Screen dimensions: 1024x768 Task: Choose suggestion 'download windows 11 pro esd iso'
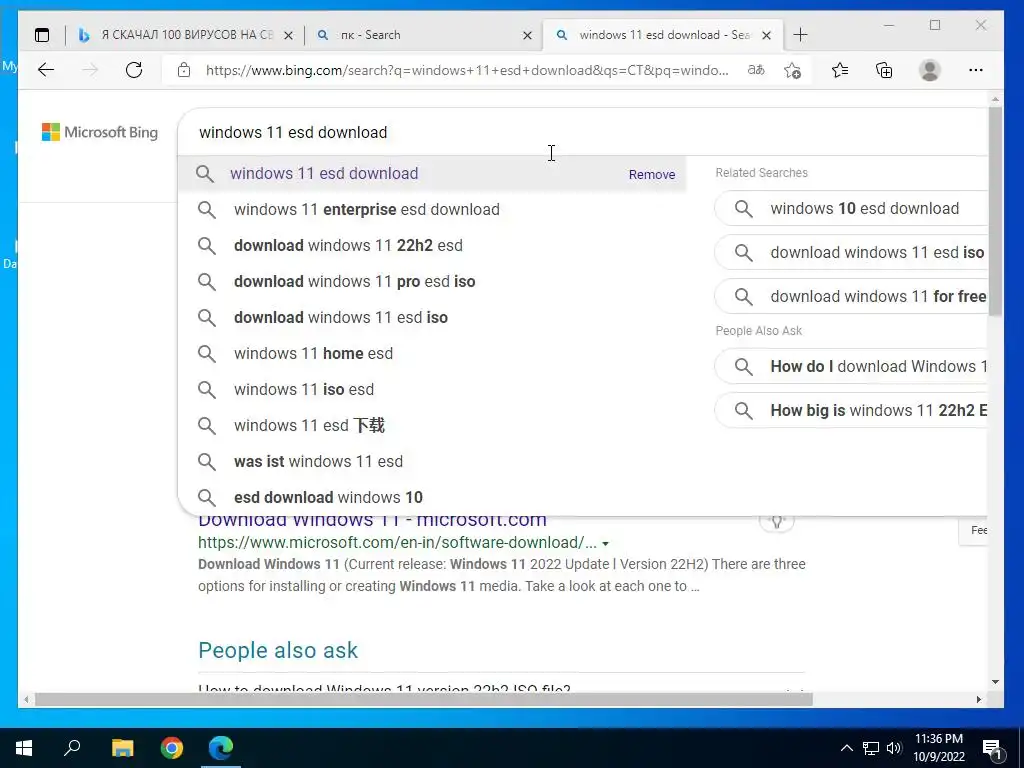(x=432, y=281)
